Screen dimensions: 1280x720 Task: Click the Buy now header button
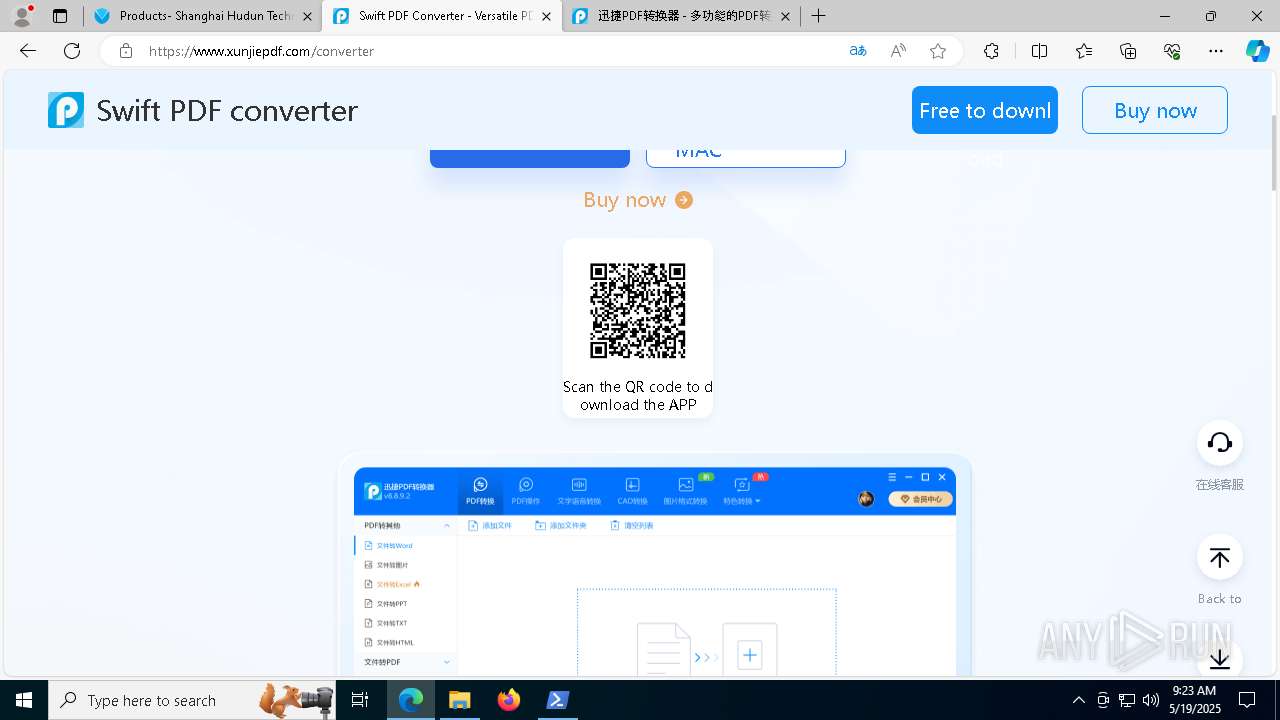tap(1155, 110)
